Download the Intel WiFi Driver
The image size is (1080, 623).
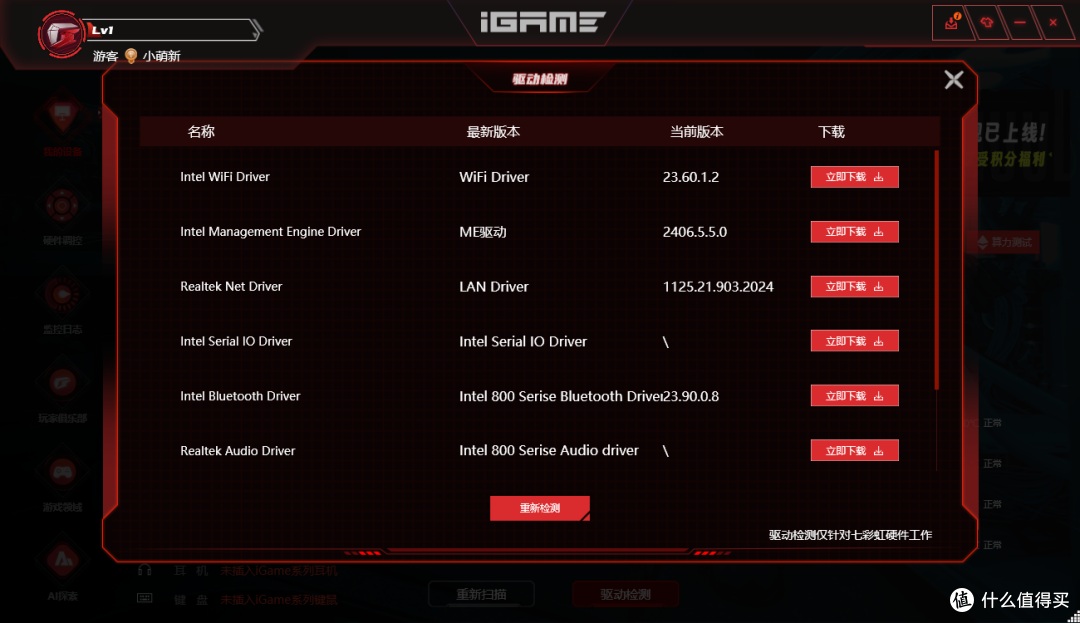[x=854, y=177]
